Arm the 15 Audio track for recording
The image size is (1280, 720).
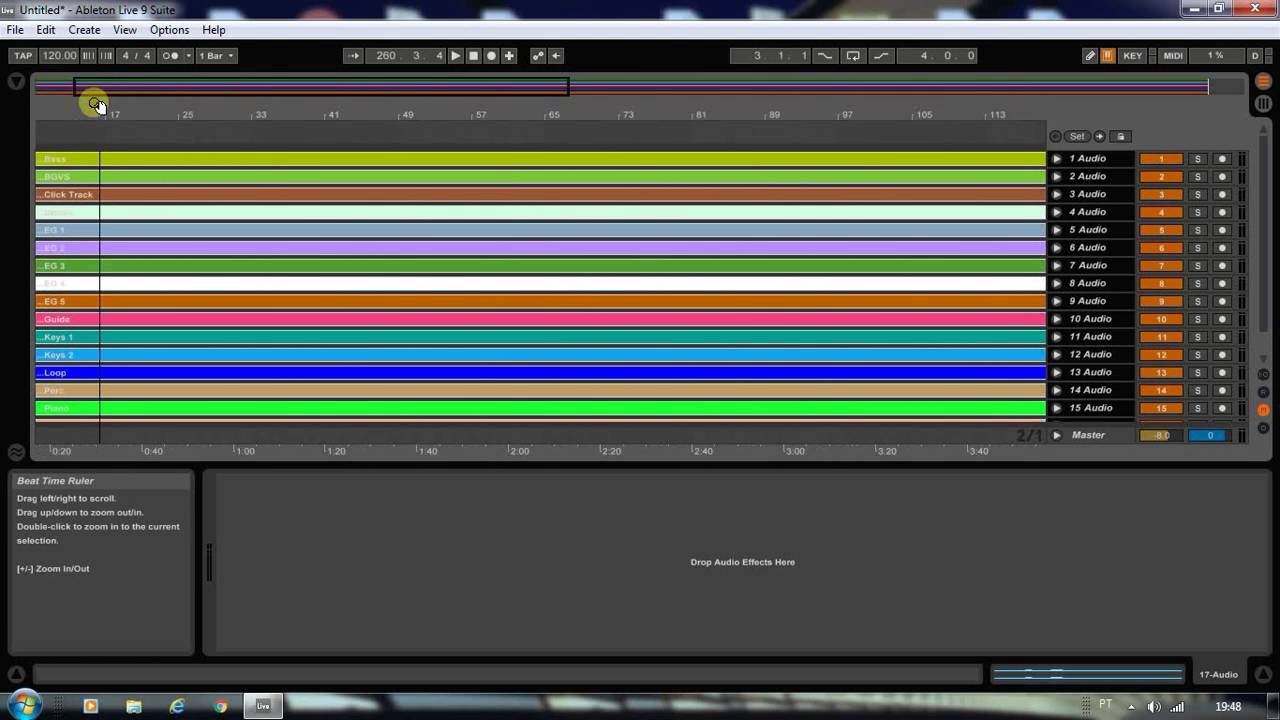tap(1221, 408)
